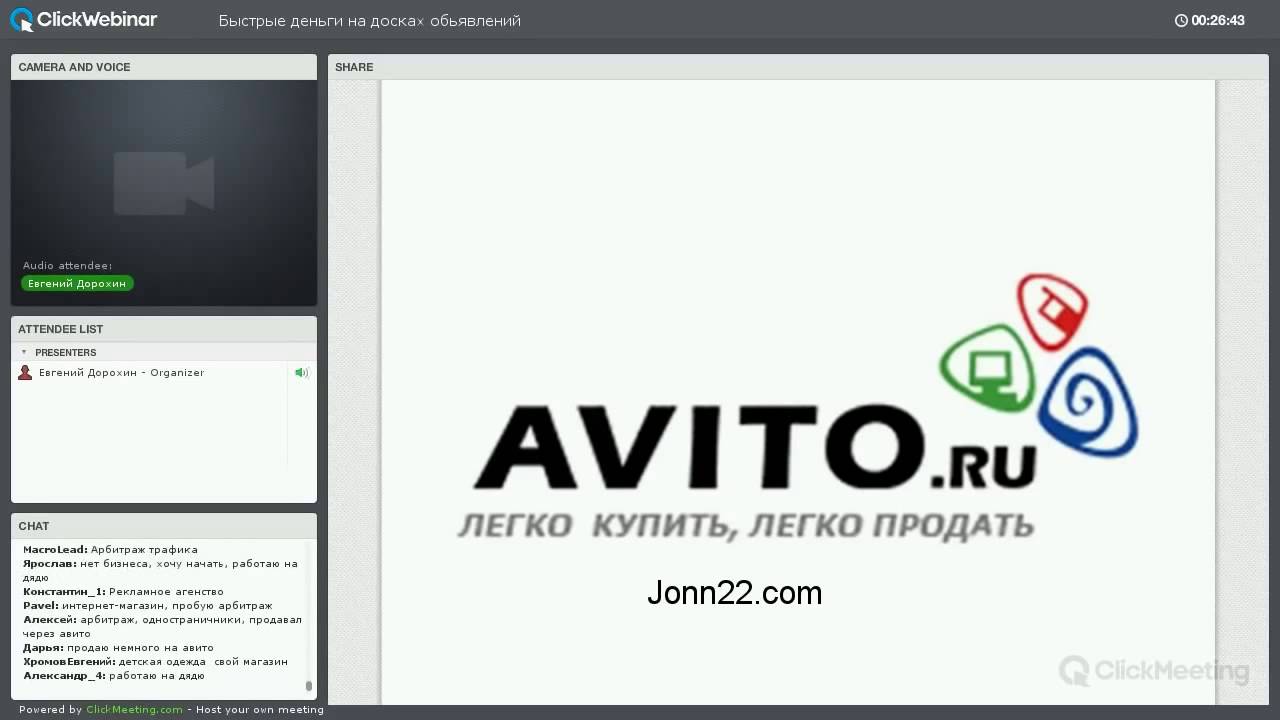Select Евгений Дорохин - Organizer in attendee list
The width and height of the screenshot is (1280, 720).
[121, 373]
